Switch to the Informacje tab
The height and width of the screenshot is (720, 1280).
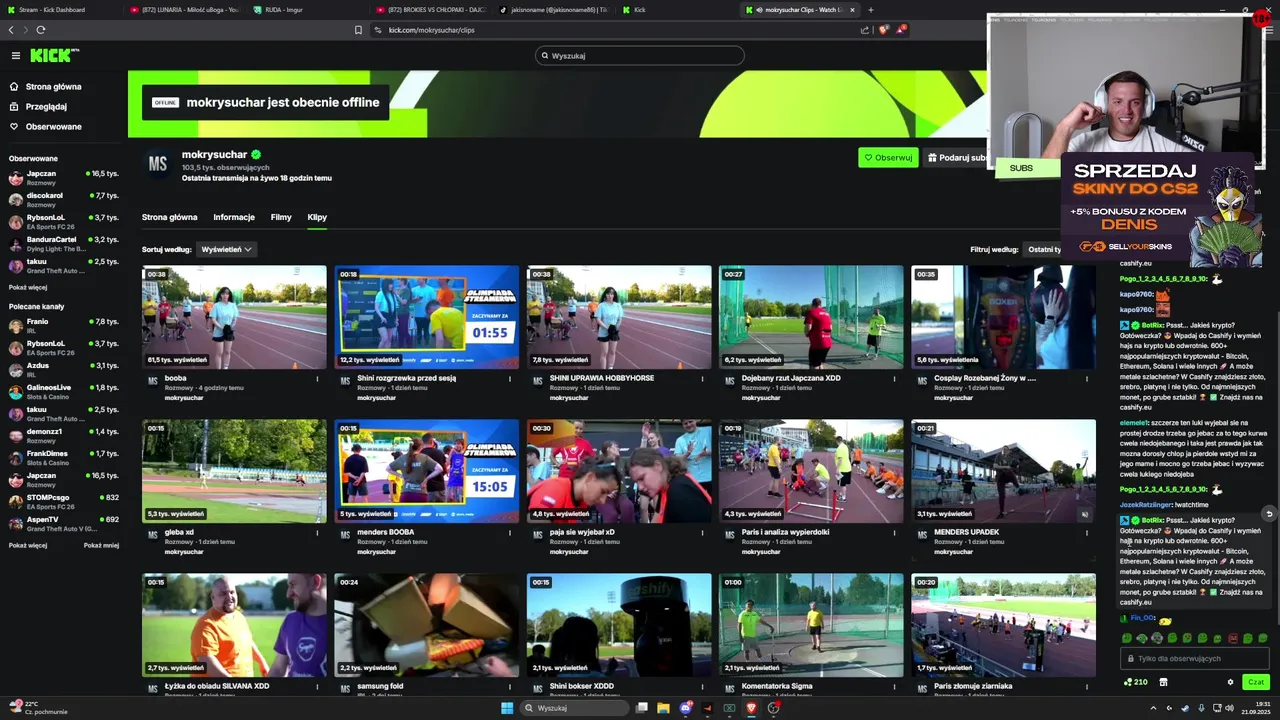click(x=234, y=217)
